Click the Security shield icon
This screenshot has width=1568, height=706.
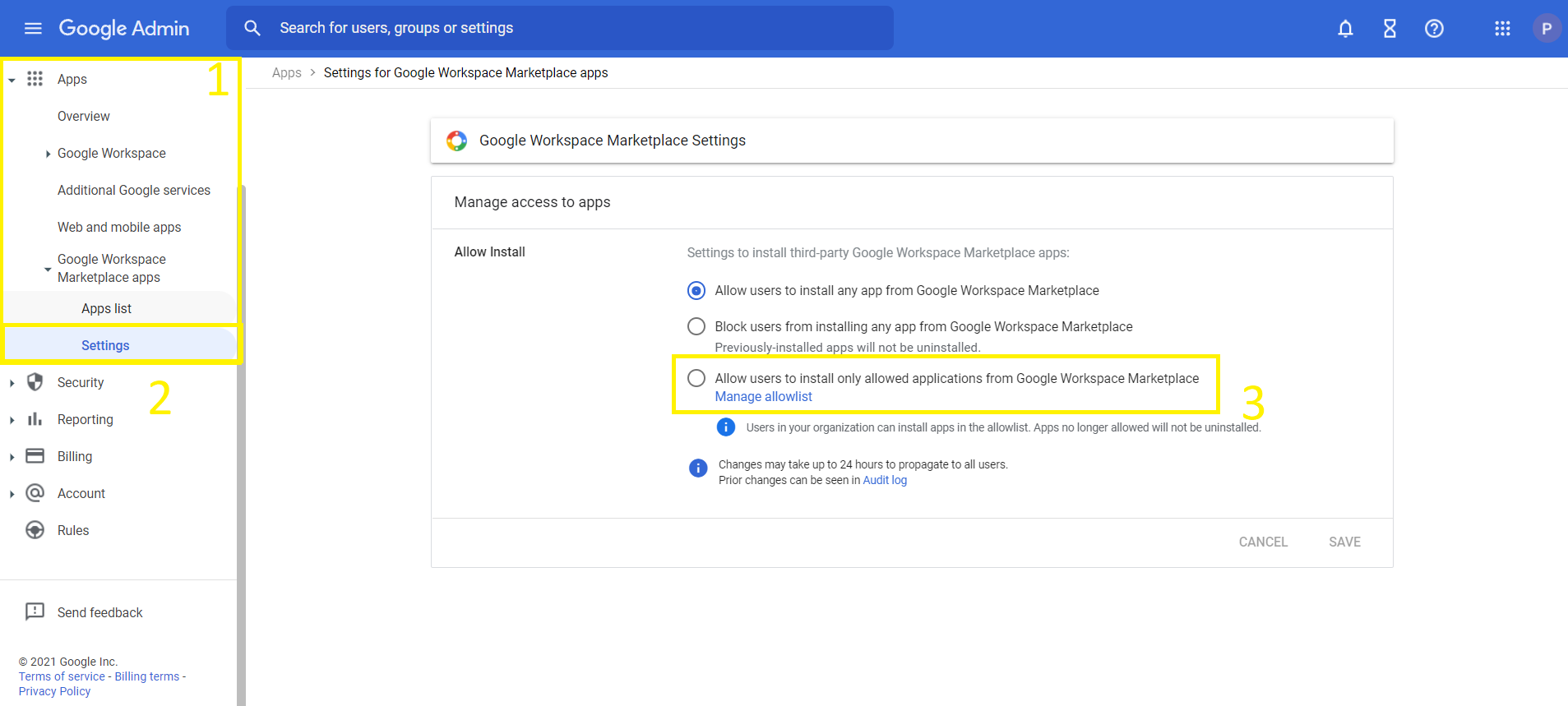click(35, 382)
